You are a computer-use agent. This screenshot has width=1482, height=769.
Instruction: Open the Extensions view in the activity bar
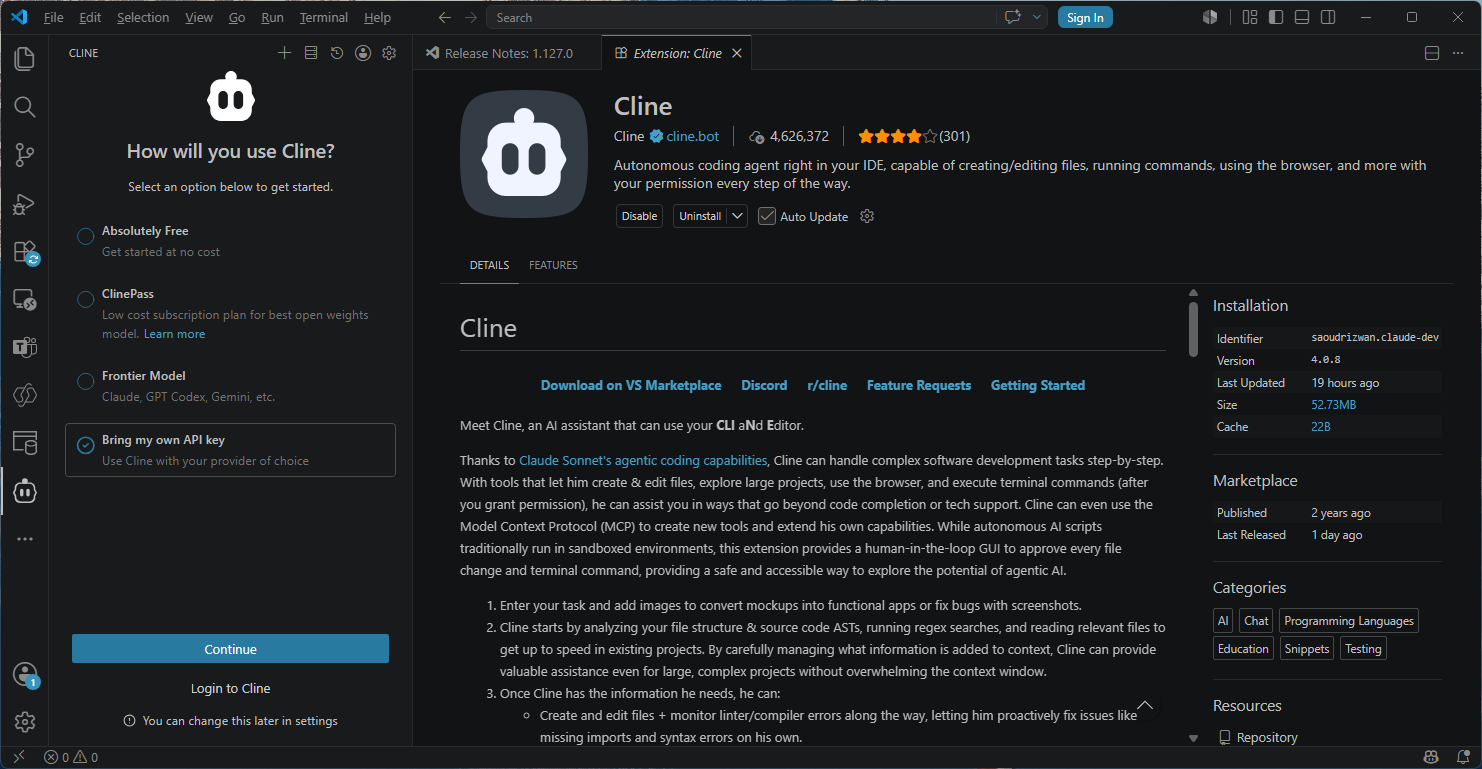[25, 252]
